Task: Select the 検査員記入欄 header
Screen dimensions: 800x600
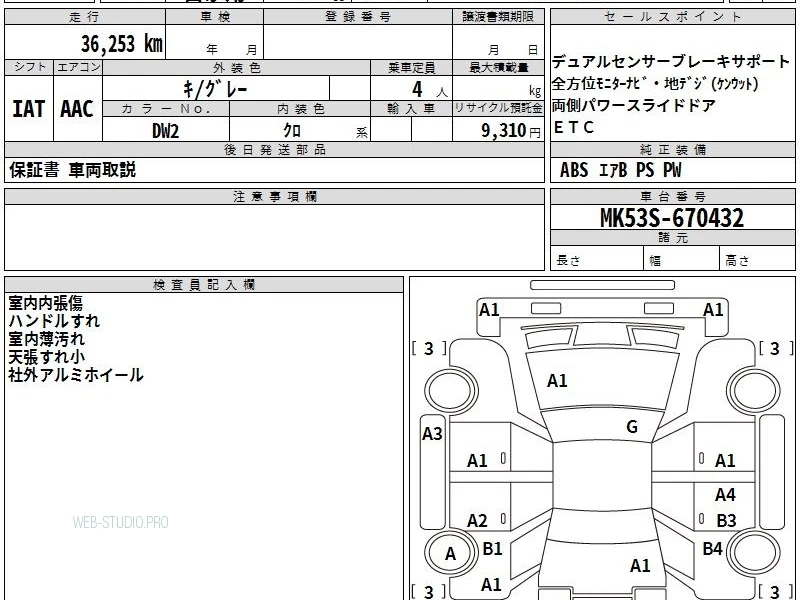Action: pos(204,285)
